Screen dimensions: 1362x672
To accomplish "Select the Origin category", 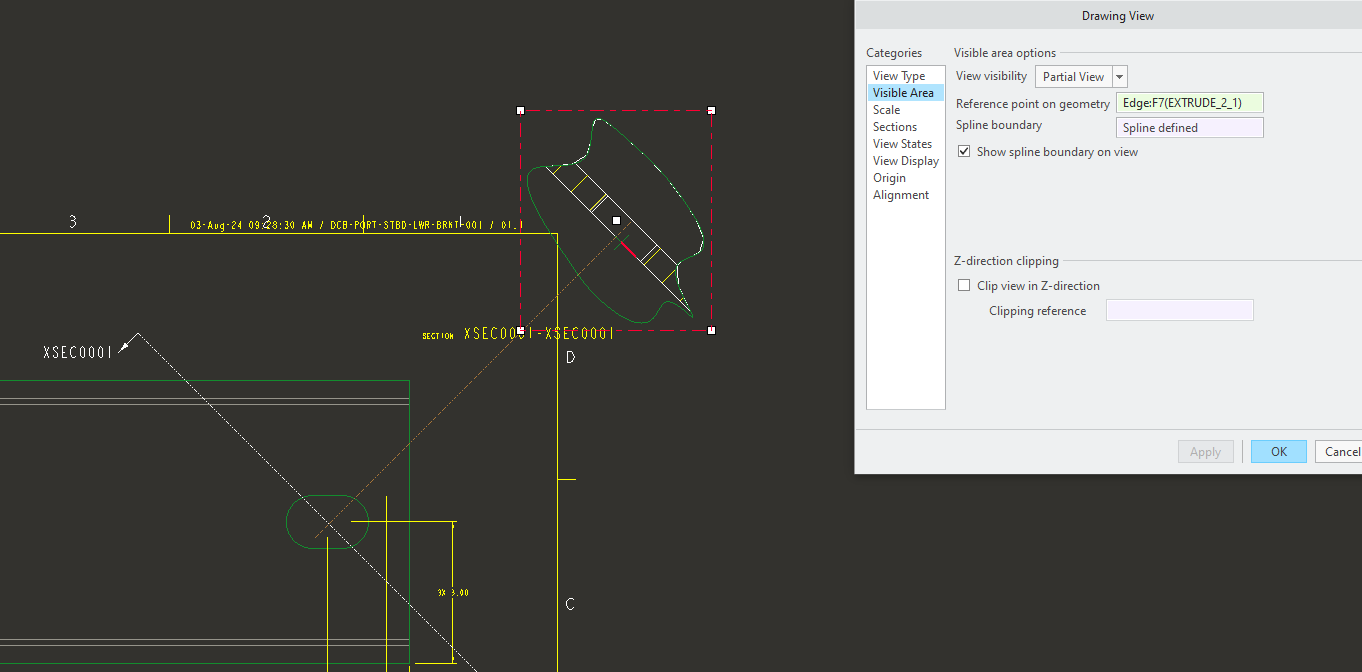I will pos(889,177).
